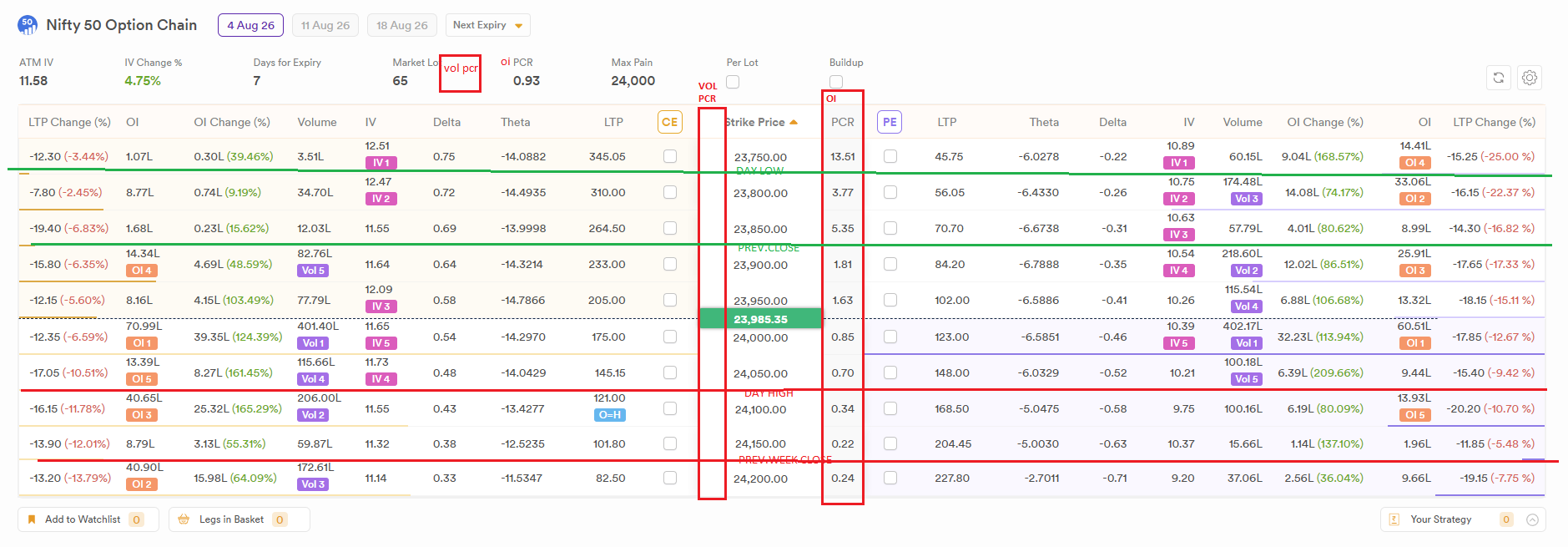Tick the call checkbox for 23,750 strike
Screen dimensions: 1568x547
tap(669, 156)
